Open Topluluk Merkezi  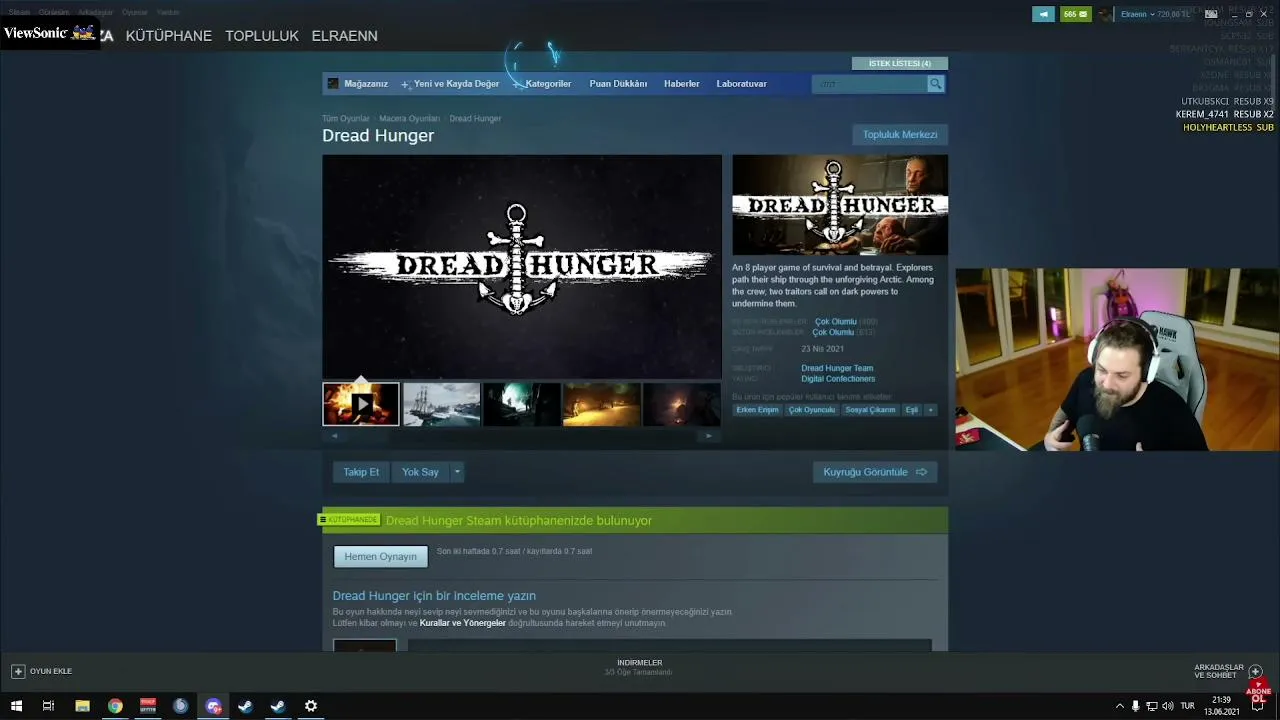[900, 135]
